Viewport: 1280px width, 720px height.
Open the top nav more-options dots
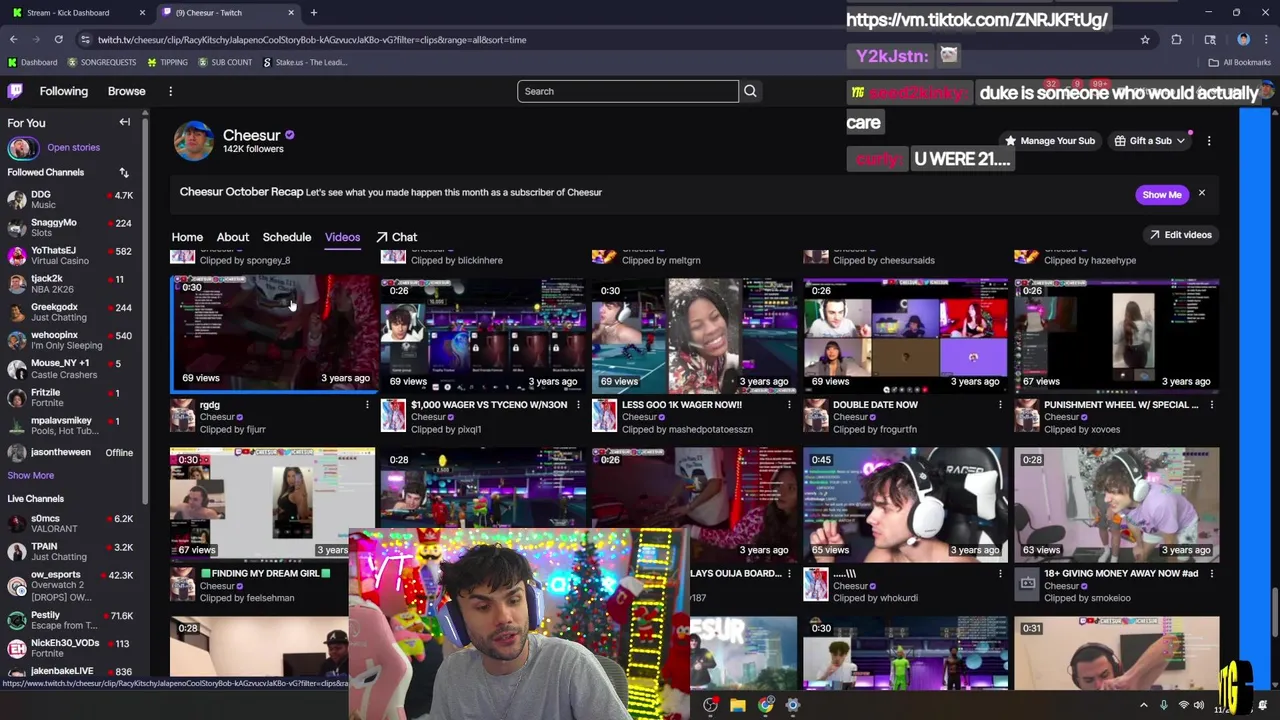point(170,91)
